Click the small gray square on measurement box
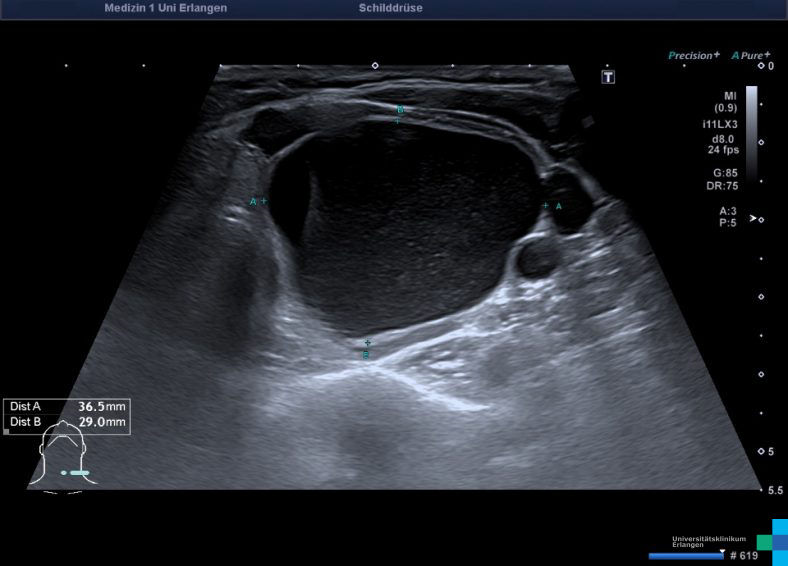Screen dimensions: 788x566 click(x=7, y=432)
